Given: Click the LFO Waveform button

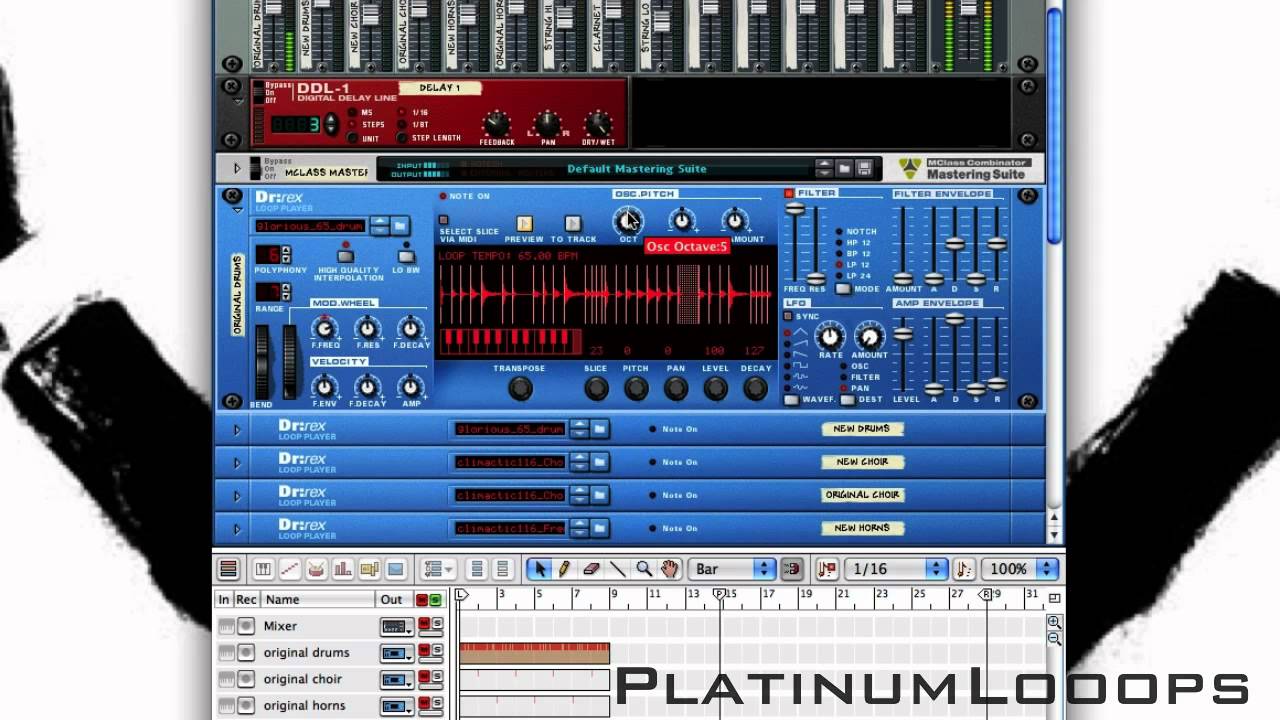Looking at the screenshot, I should coord(791,400).
